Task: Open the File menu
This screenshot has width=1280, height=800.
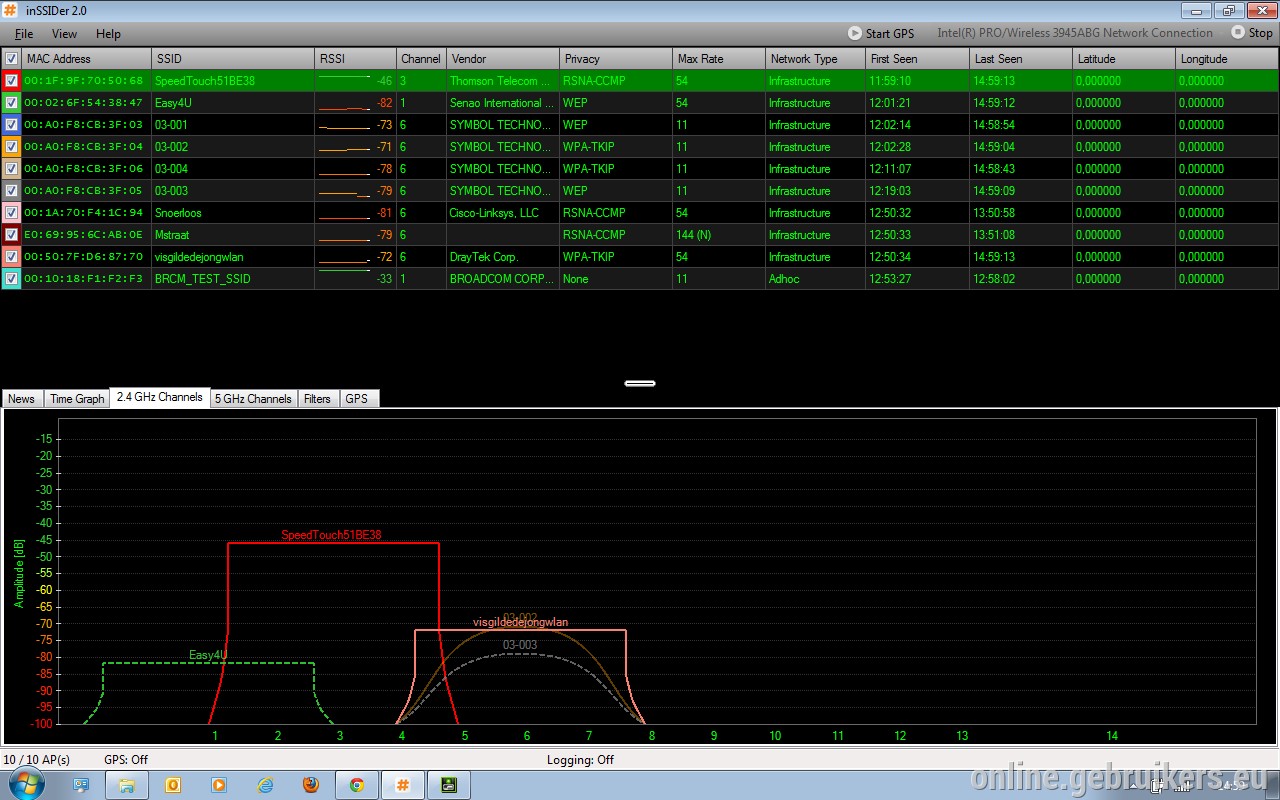Action: coord(24,34)
